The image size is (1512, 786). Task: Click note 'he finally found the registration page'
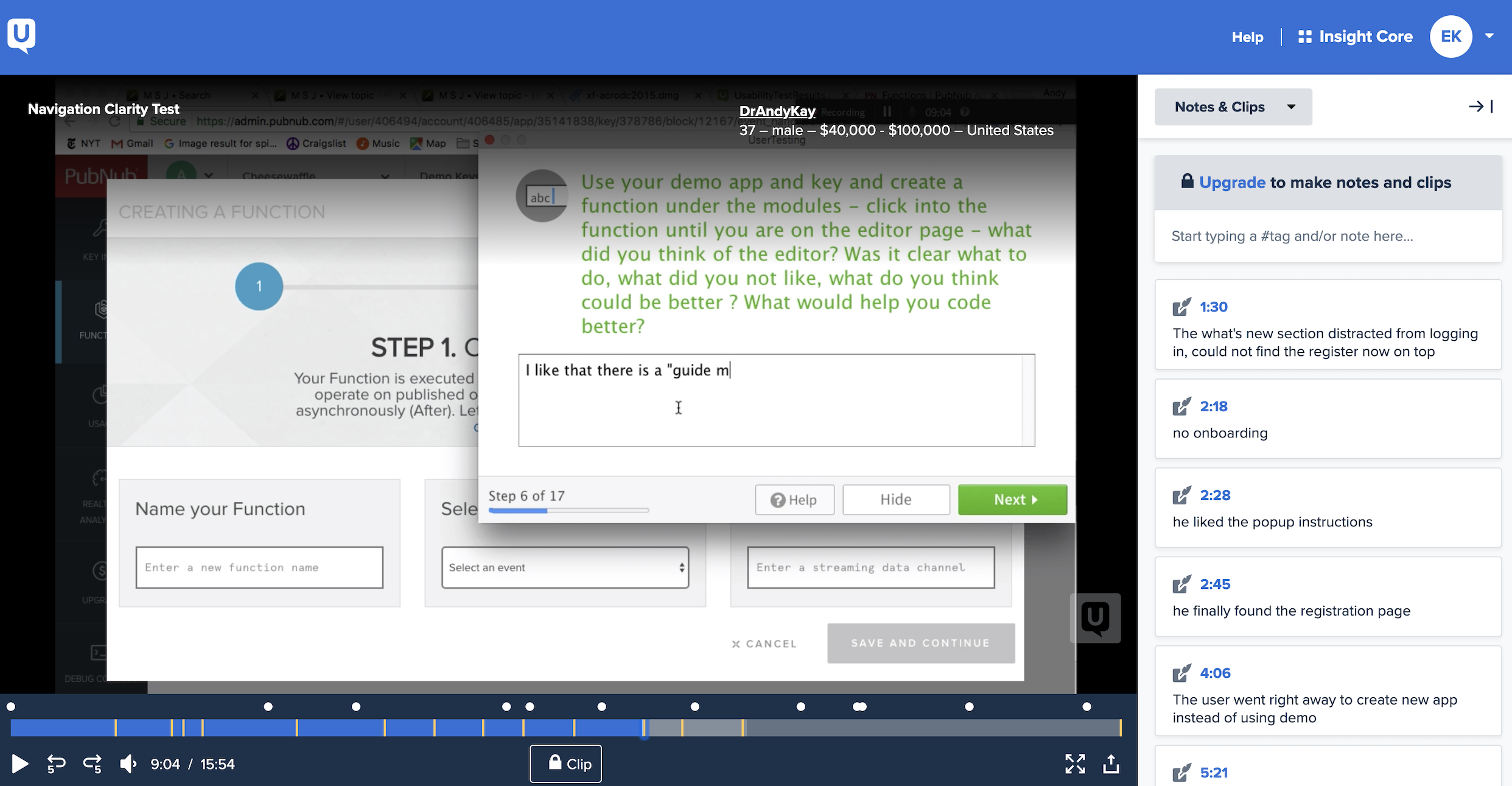click(1291, 611)
